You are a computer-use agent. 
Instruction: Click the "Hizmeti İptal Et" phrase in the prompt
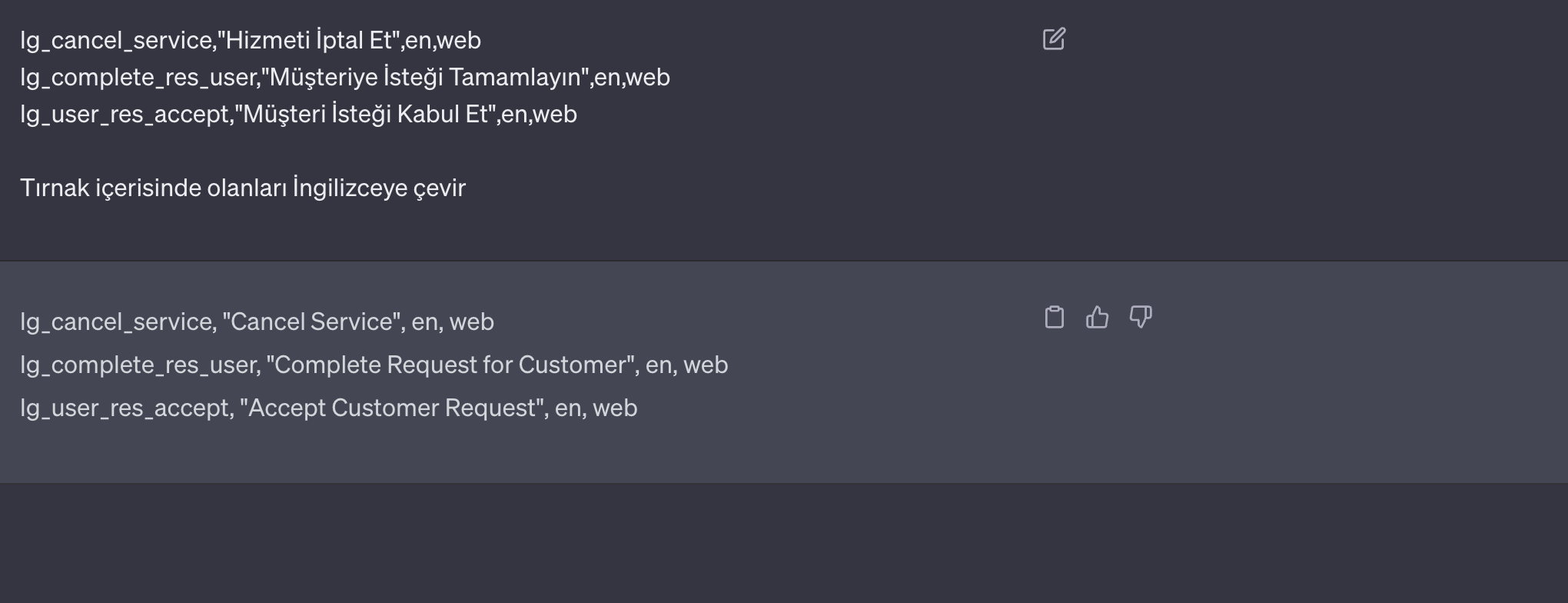click(310, 40)
